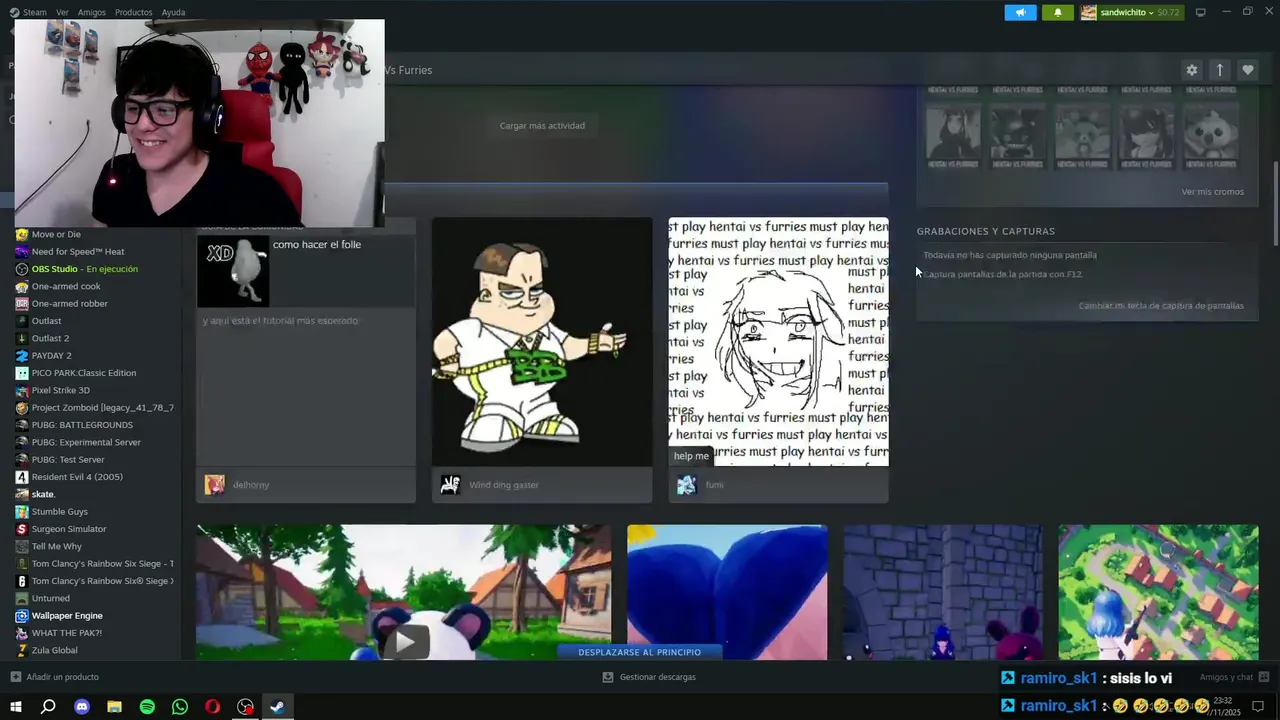Click the PICO PARK game icon
Screen dimensions: 1280x720
22,373
